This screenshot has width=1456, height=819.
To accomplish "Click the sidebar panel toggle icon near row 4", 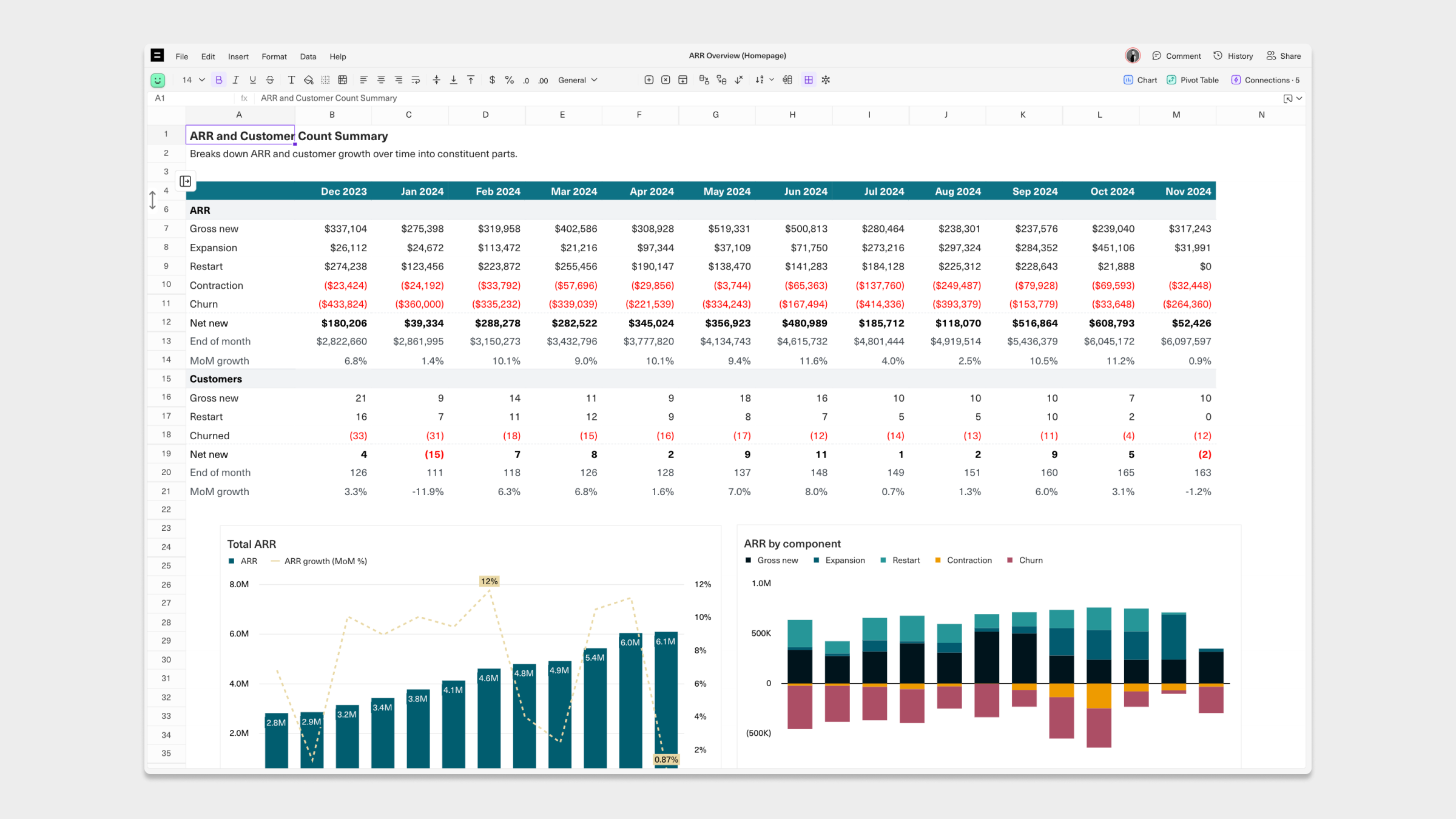I will [186, 181].
